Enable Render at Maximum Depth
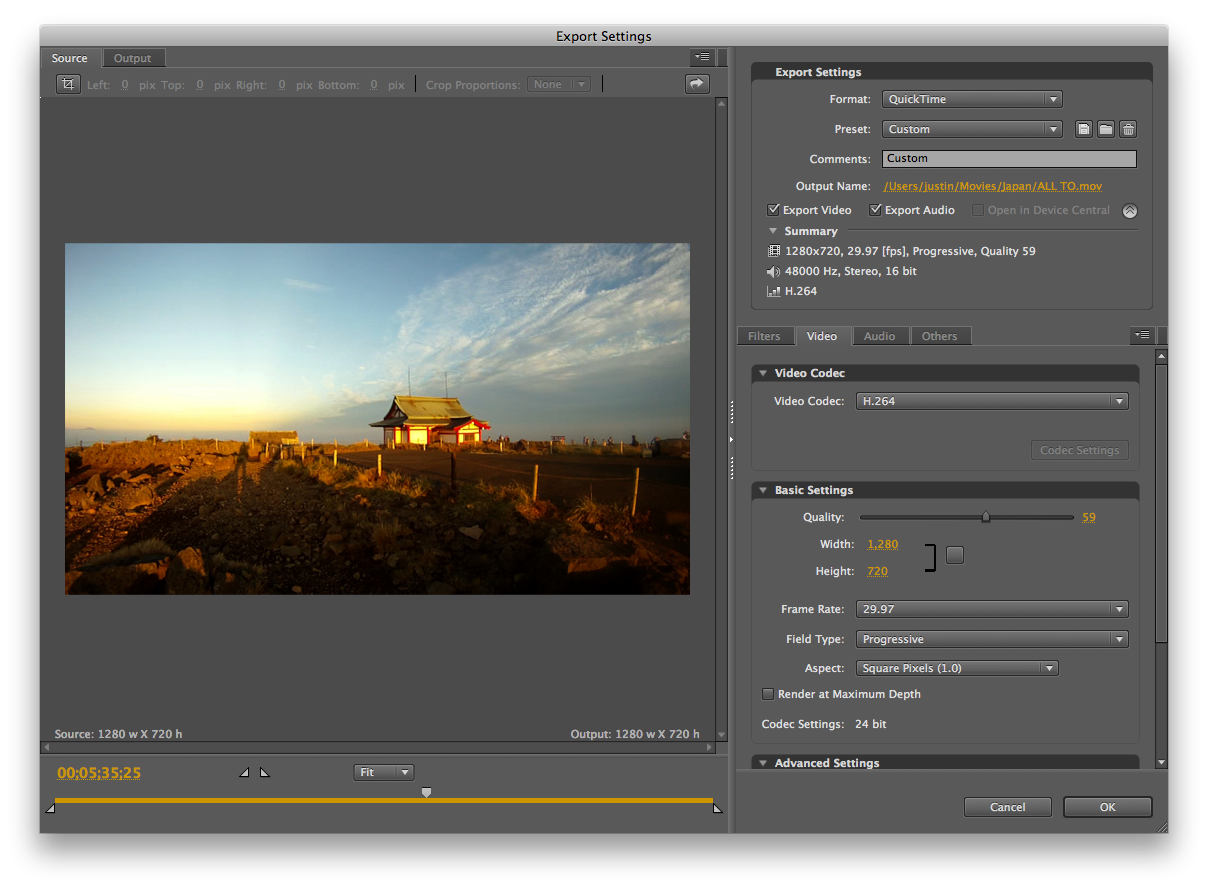The width and height of the screenshot is (1208, 888). [x=768, y=694]
